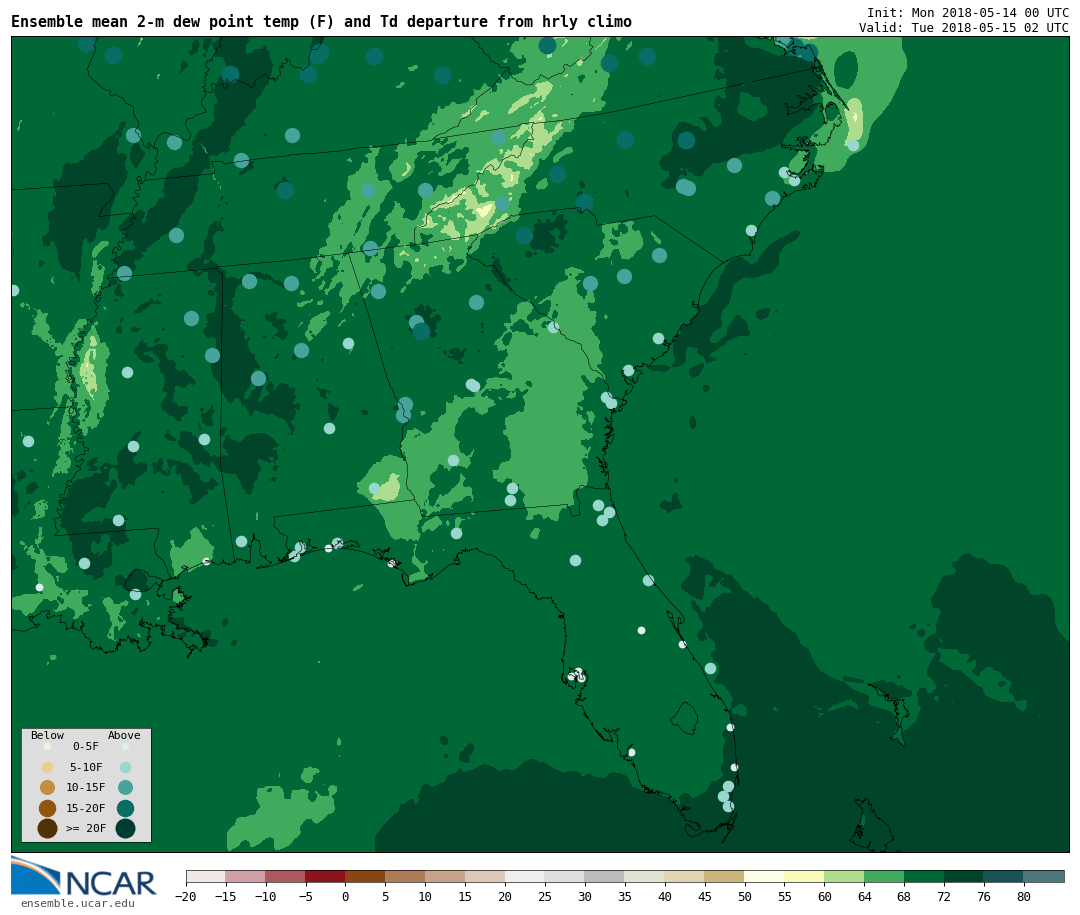
Task: Select the Above >= 20F darkest teal circle
Action: pos(125,828)
